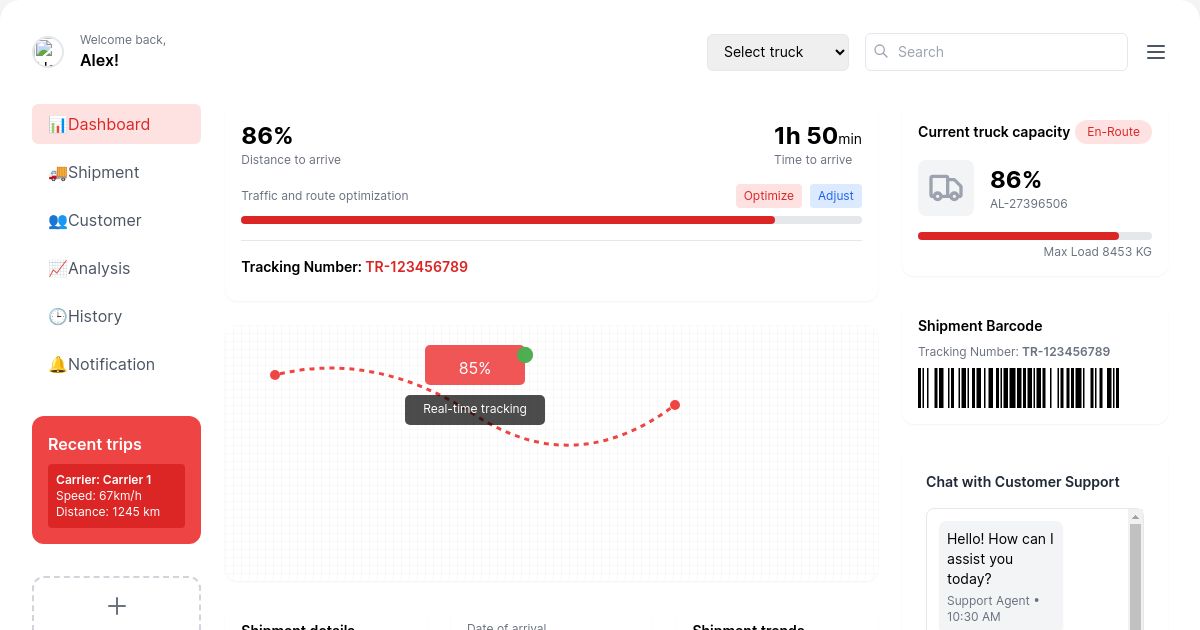Click the route optimization progress bar

(x=551, y=220)
